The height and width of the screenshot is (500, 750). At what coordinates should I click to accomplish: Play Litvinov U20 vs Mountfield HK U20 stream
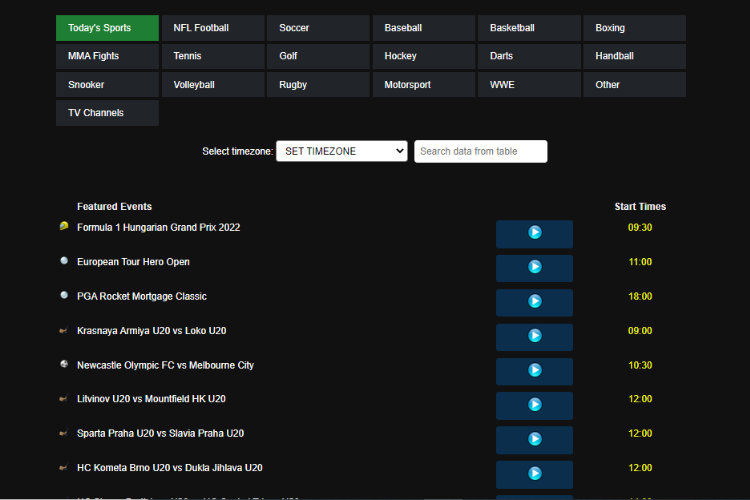[x=534, y=406]
